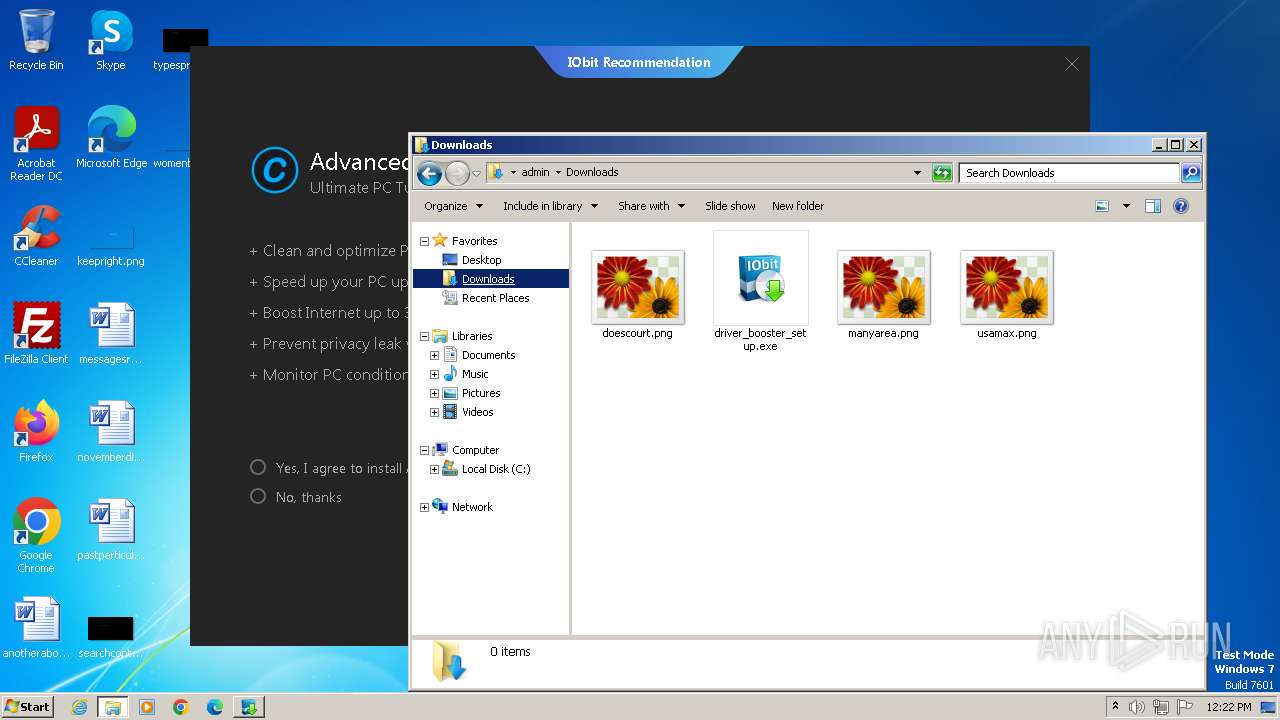Screen dimensions: 1280x720
Task: Open the anotherabo... Word document icon
Action: tap(36, 628)
